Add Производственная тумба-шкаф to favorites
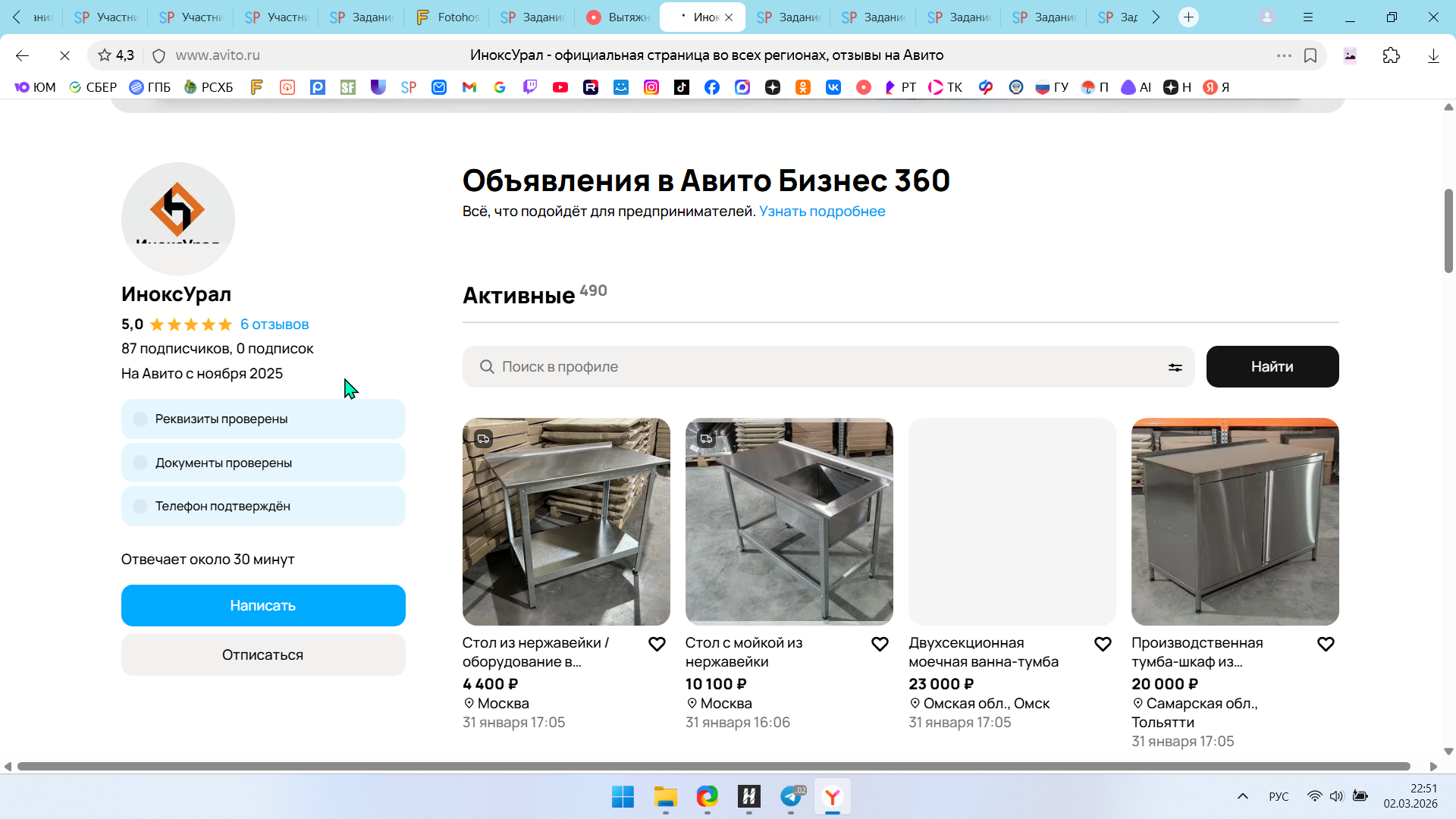The image size is (1456, 819). [x=1326, y=644]
